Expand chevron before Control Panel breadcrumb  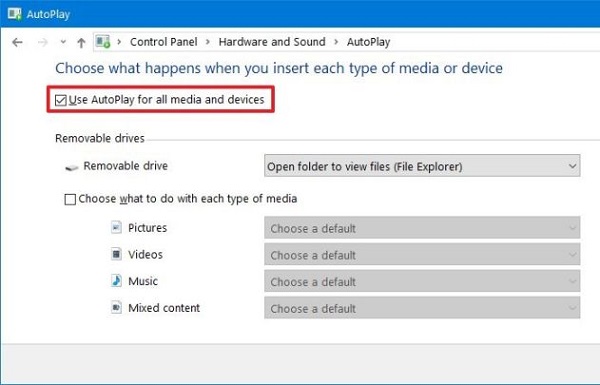119,42
